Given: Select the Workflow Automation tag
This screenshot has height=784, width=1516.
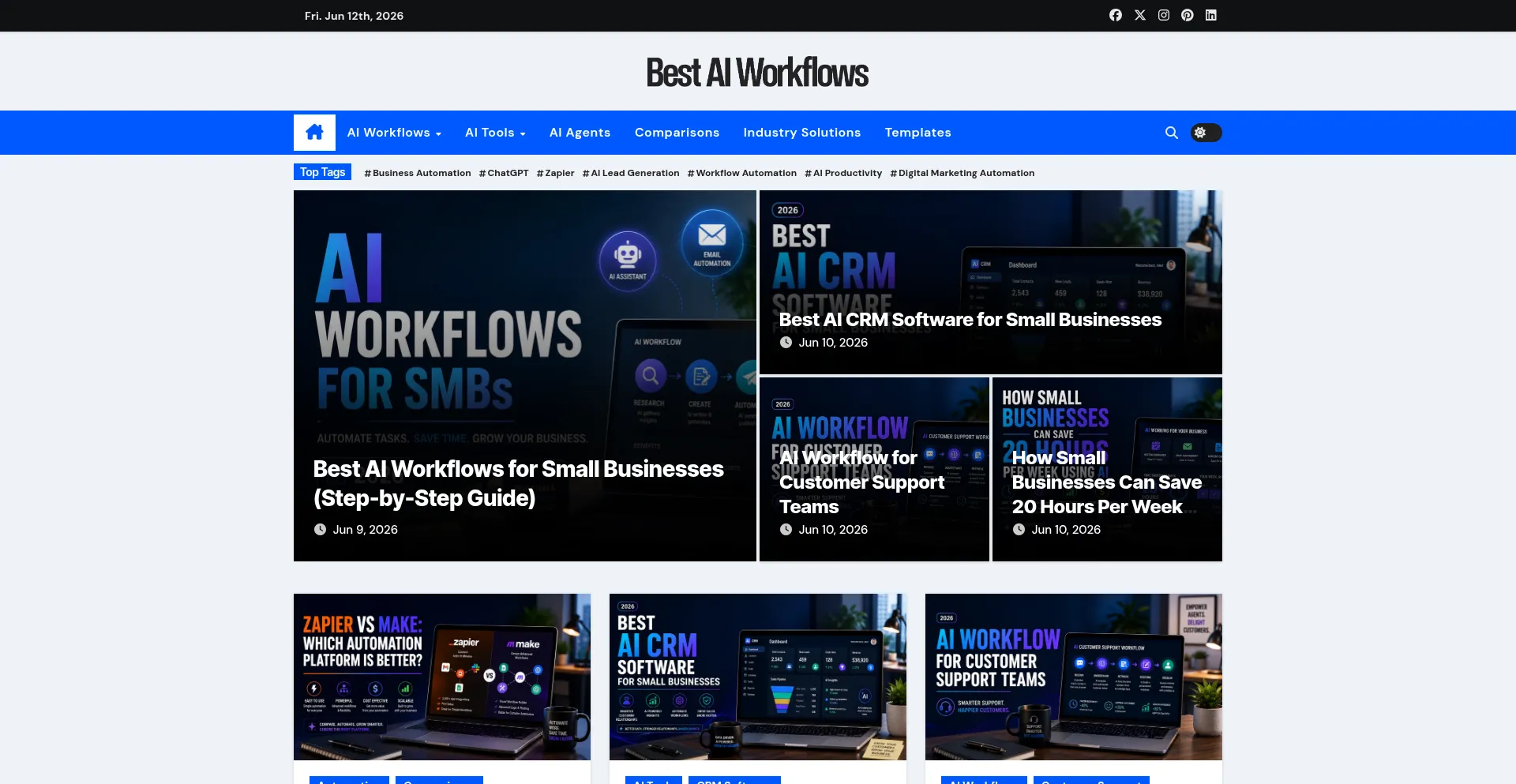Looking at the screenshot, I should point(741,173).
